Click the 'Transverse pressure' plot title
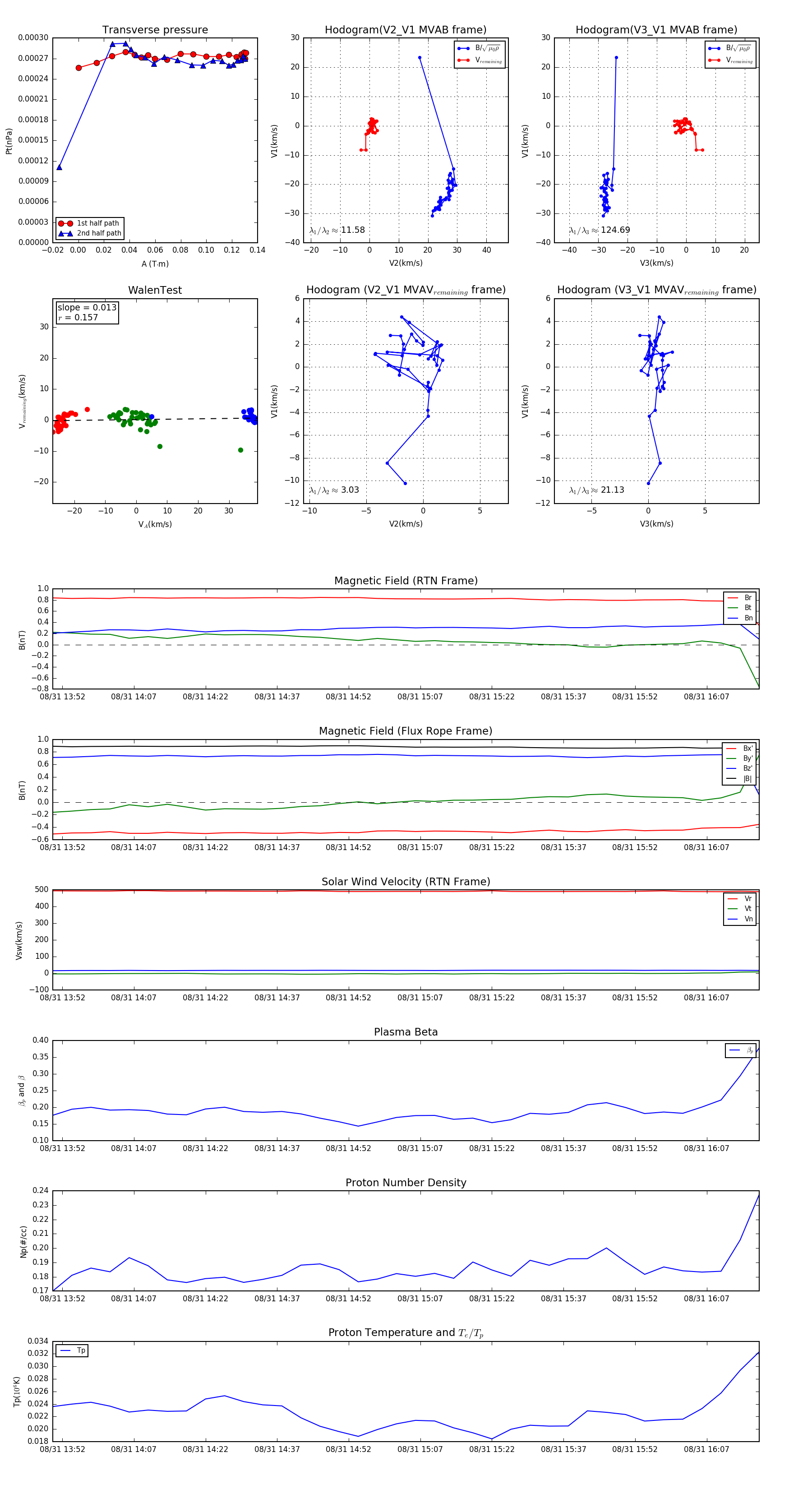Image resolution: width=812 pixels, height=1489 pixels. tap(155, 30)
